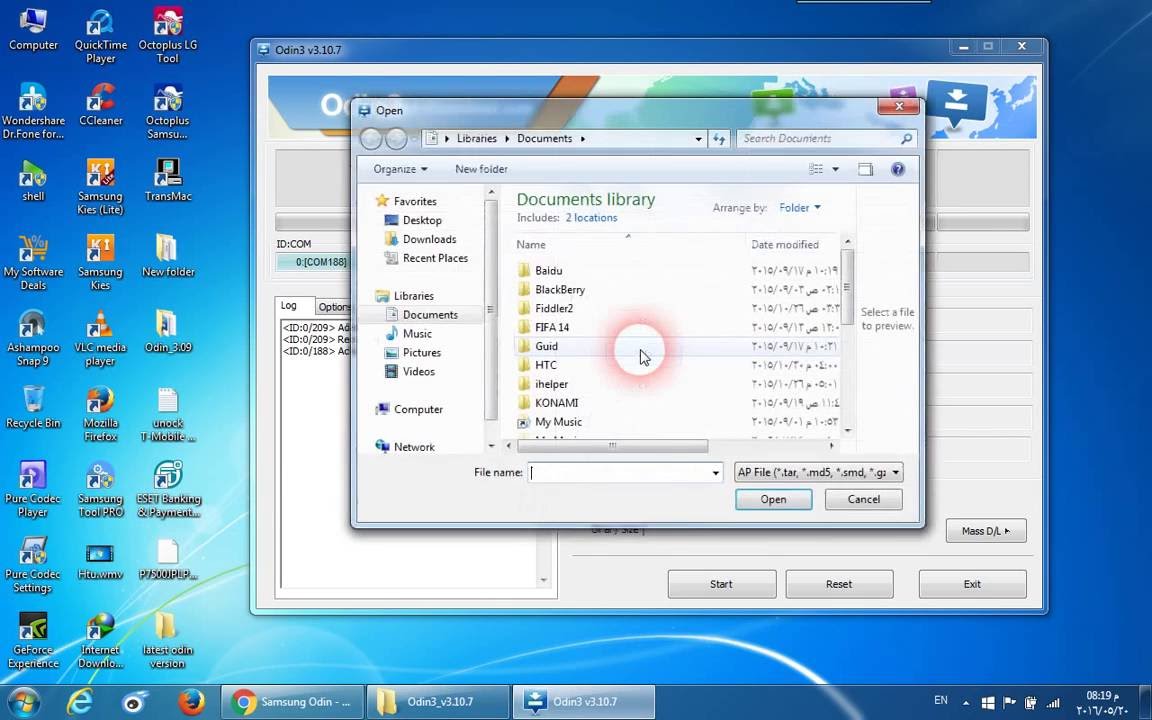The height and width of the screenshot is (720, 1152).
Task: Click the Cancel button in dialog
Action: click(x=863, y=500)
